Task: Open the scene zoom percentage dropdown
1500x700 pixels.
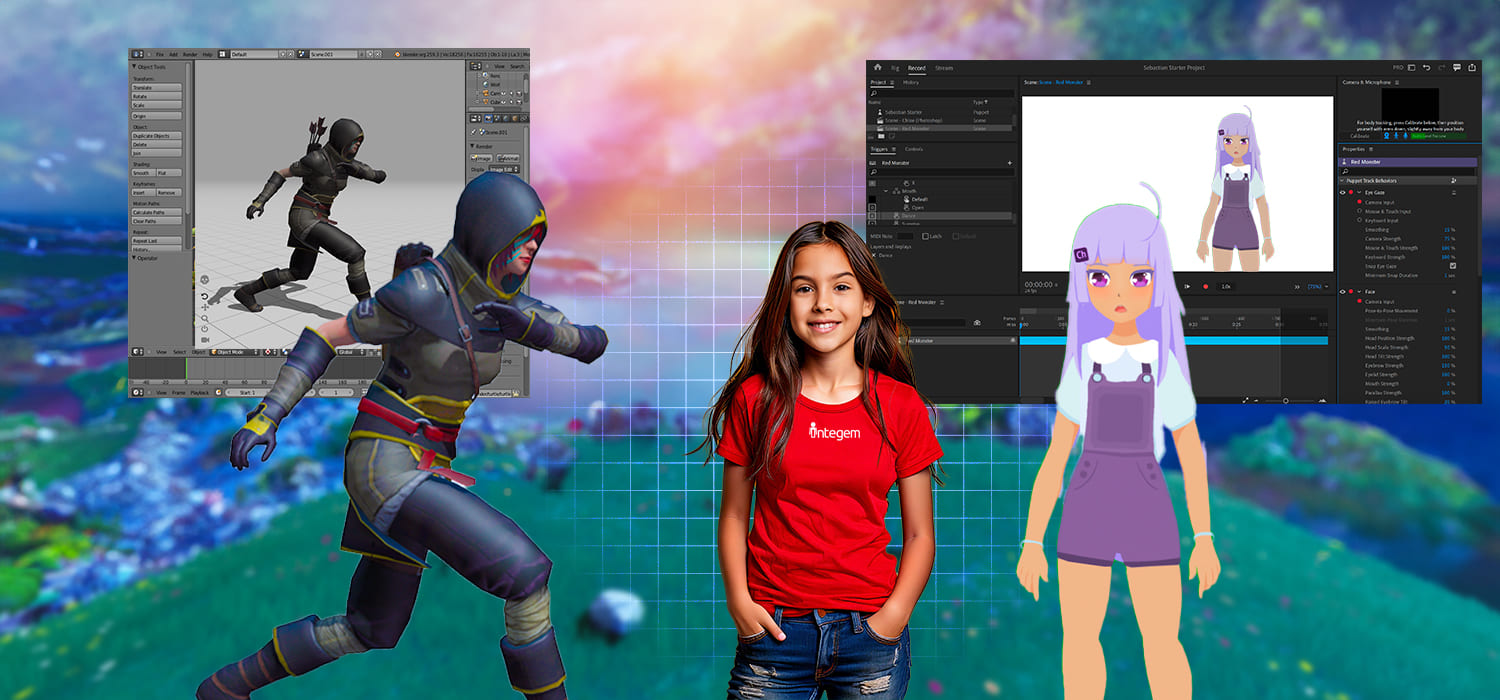Action: (x=1318, y=286)
